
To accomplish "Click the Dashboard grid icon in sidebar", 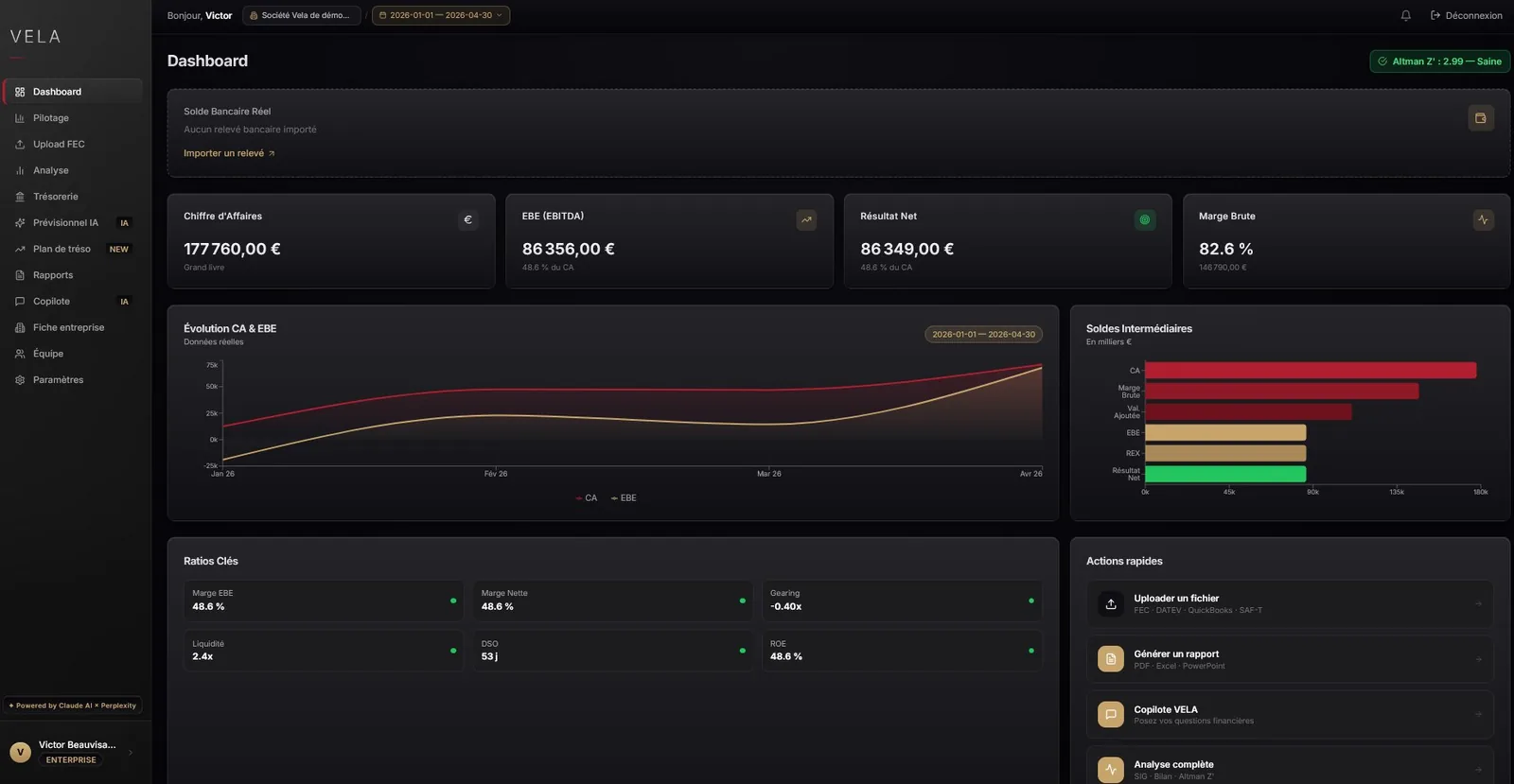I will pyautogui.click(x=20, y=92).
